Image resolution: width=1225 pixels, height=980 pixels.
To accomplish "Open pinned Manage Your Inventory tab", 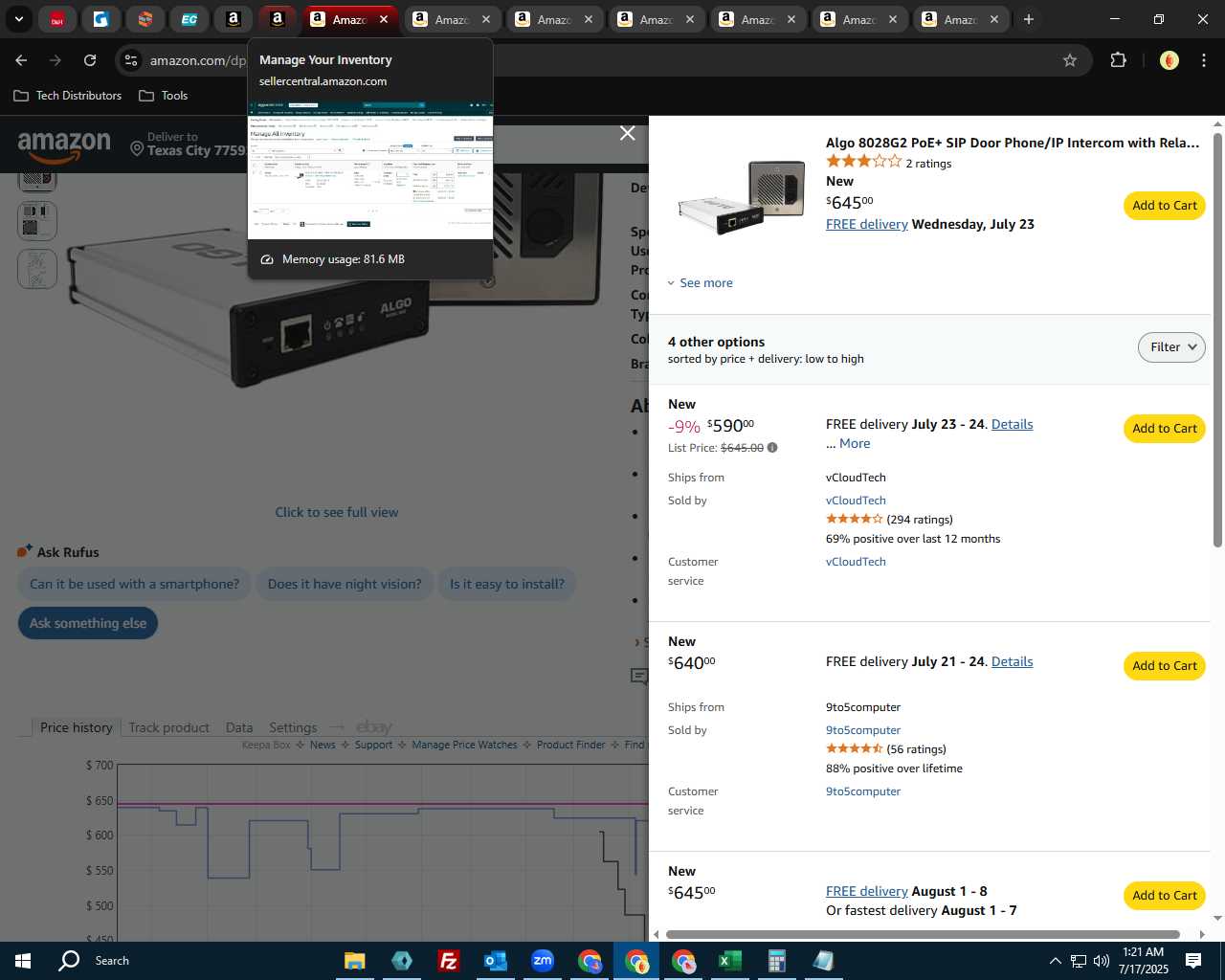I will pyautogui.click(x=278, y=19).
